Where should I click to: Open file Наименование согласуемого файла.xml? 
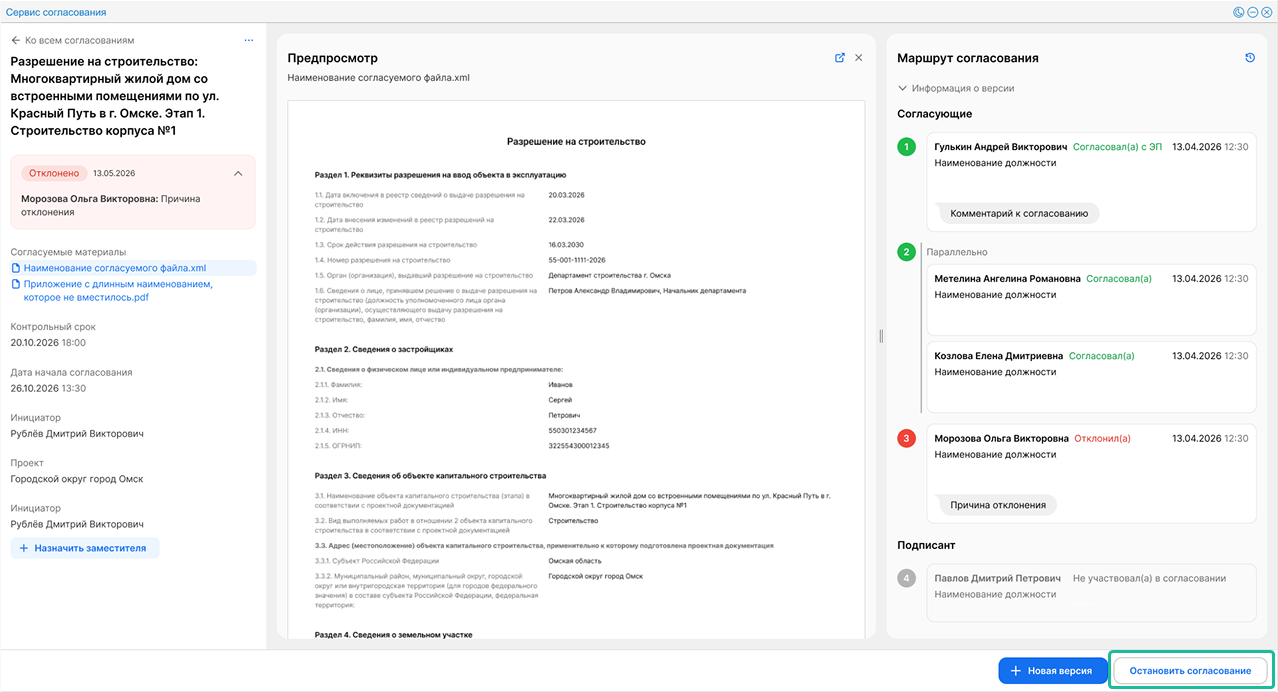[x=115, y=268]
